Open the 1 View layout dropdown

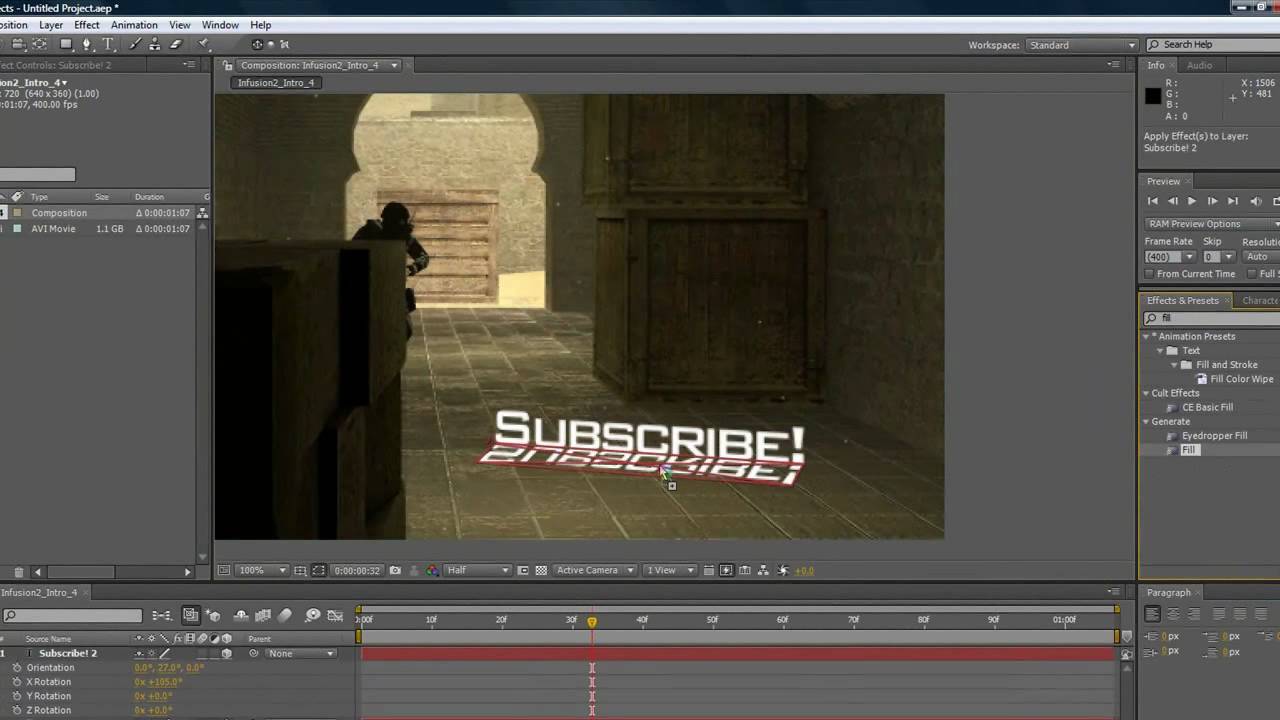670,570
